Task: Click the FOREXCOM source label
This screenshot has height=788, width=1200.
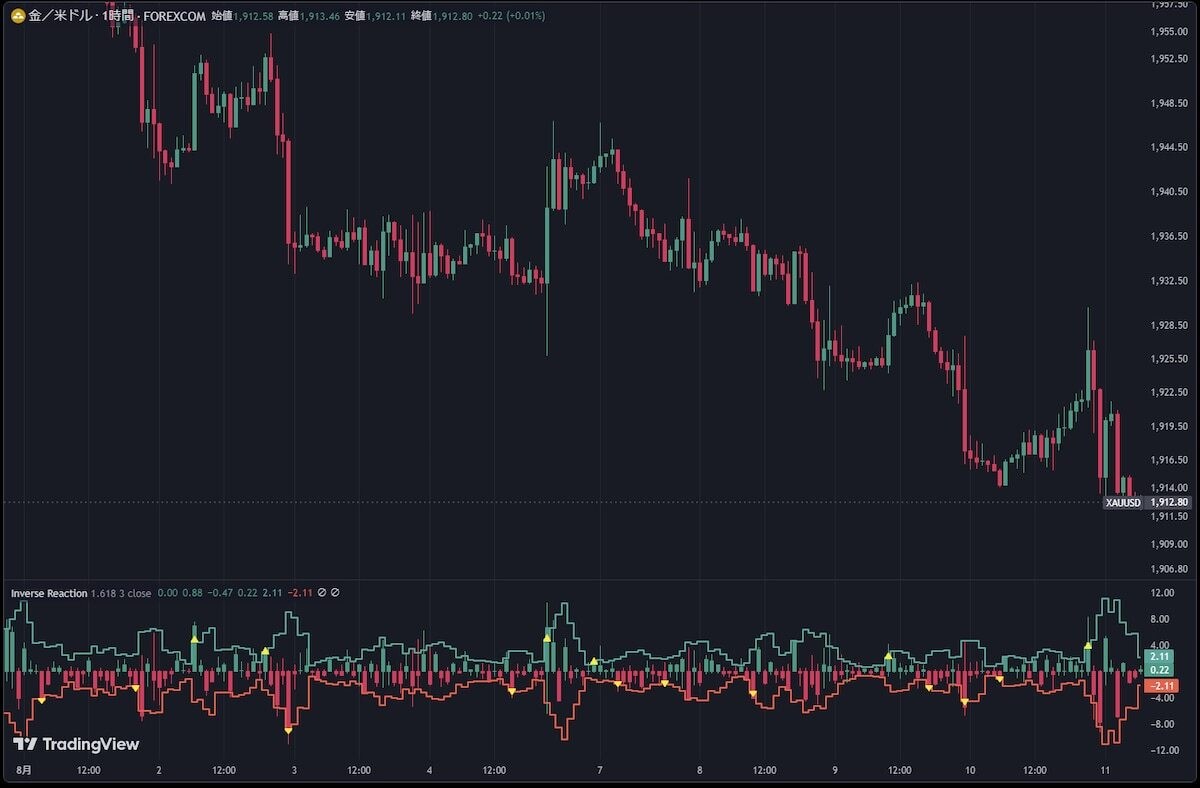Action: point(175,16)
